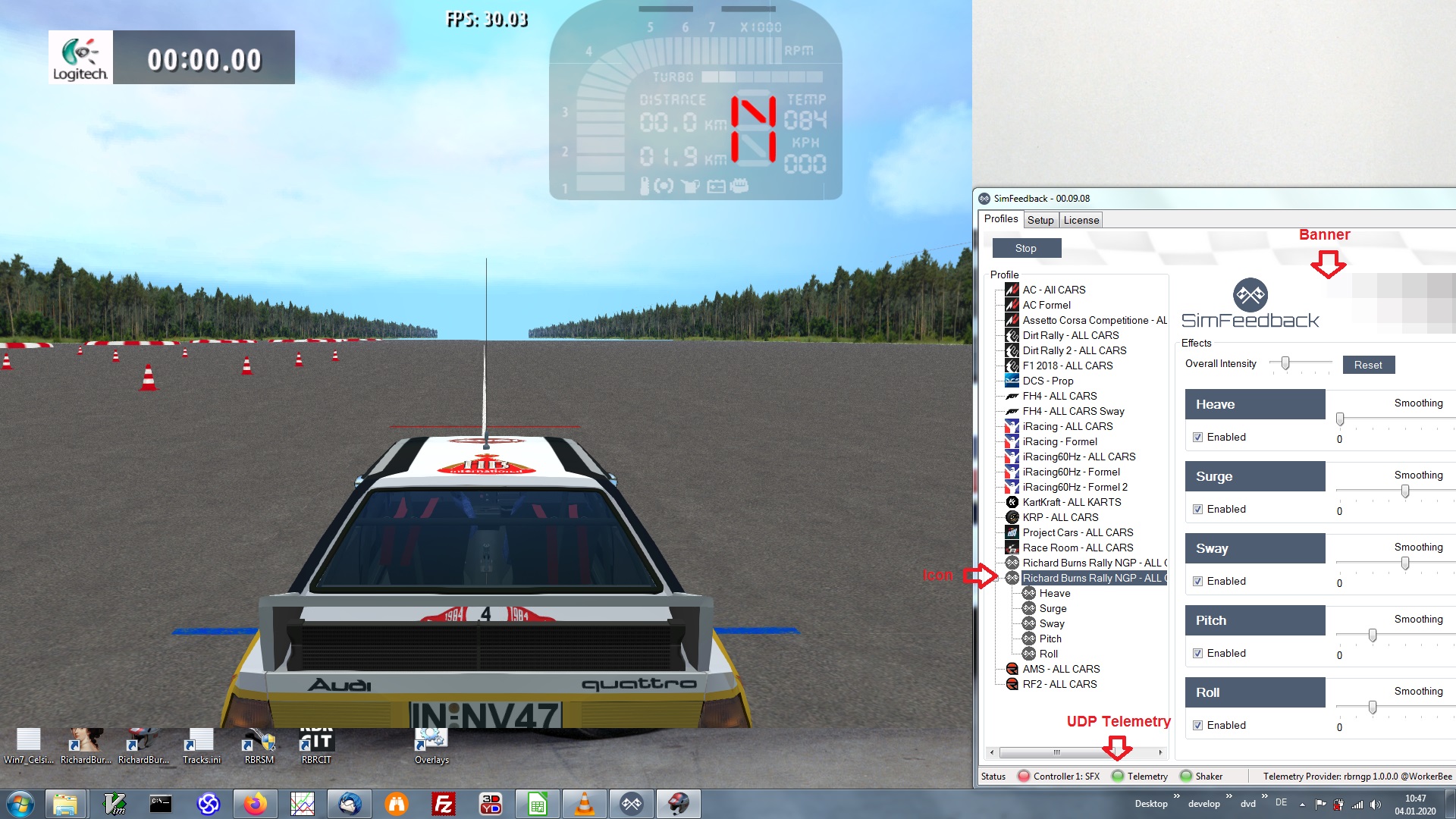Click the profile list scroll right arrow
Screen dimensions: 1456x819
(x=1160, y=753)
